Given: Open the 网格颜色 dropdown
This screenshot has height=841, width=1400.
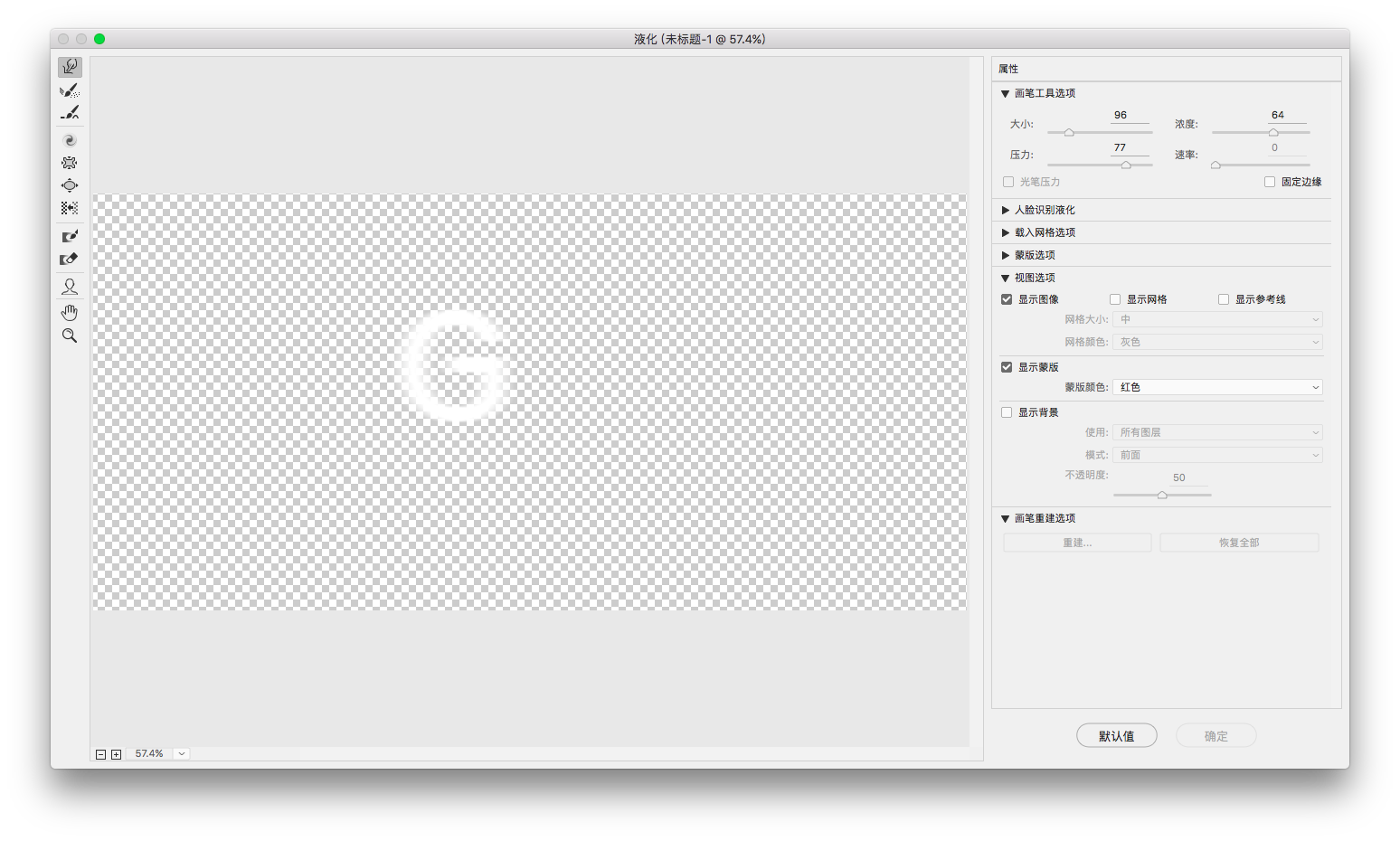Looking at the screenshot, I should click(x=1217, y=342).
